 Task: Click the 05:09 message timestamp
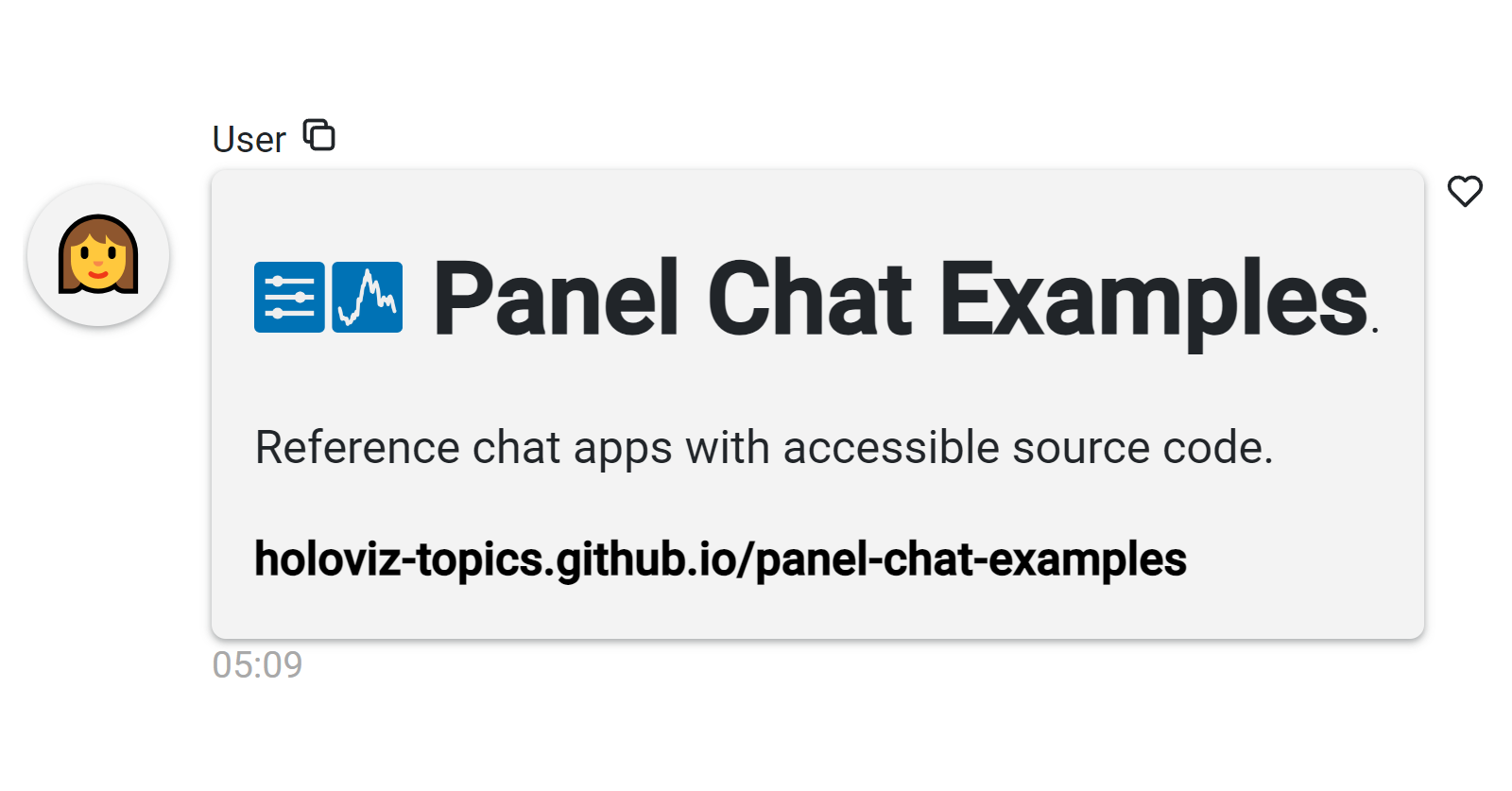click(257, 665)
